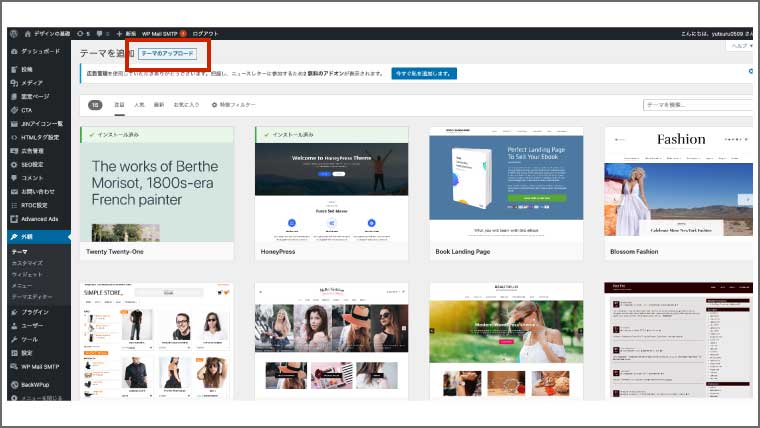Click the JINアイコン一覧 sidebar icon
The height and width of the screenshot is (428, 760).
click(14, 124)
